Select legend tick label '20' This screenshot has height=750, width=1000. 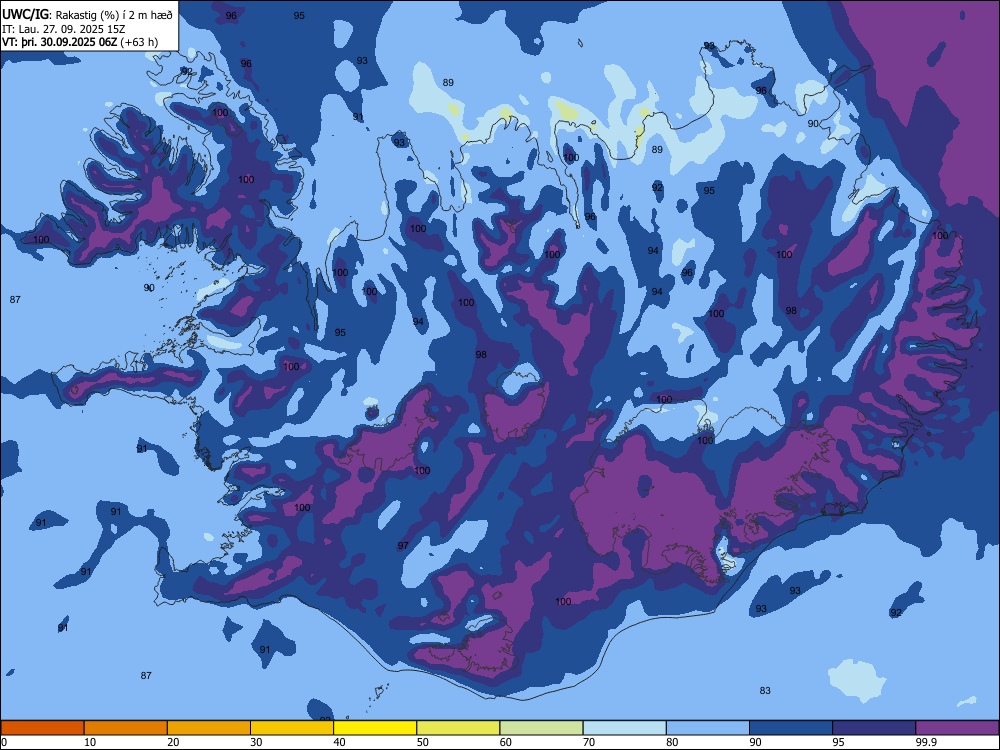[173, 742]
